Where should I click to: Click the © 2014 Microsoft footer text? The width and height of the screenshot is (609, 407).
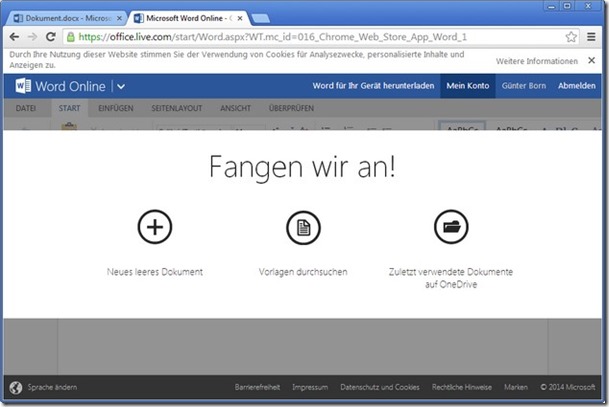pyautogui.click(x=568, y=387)
